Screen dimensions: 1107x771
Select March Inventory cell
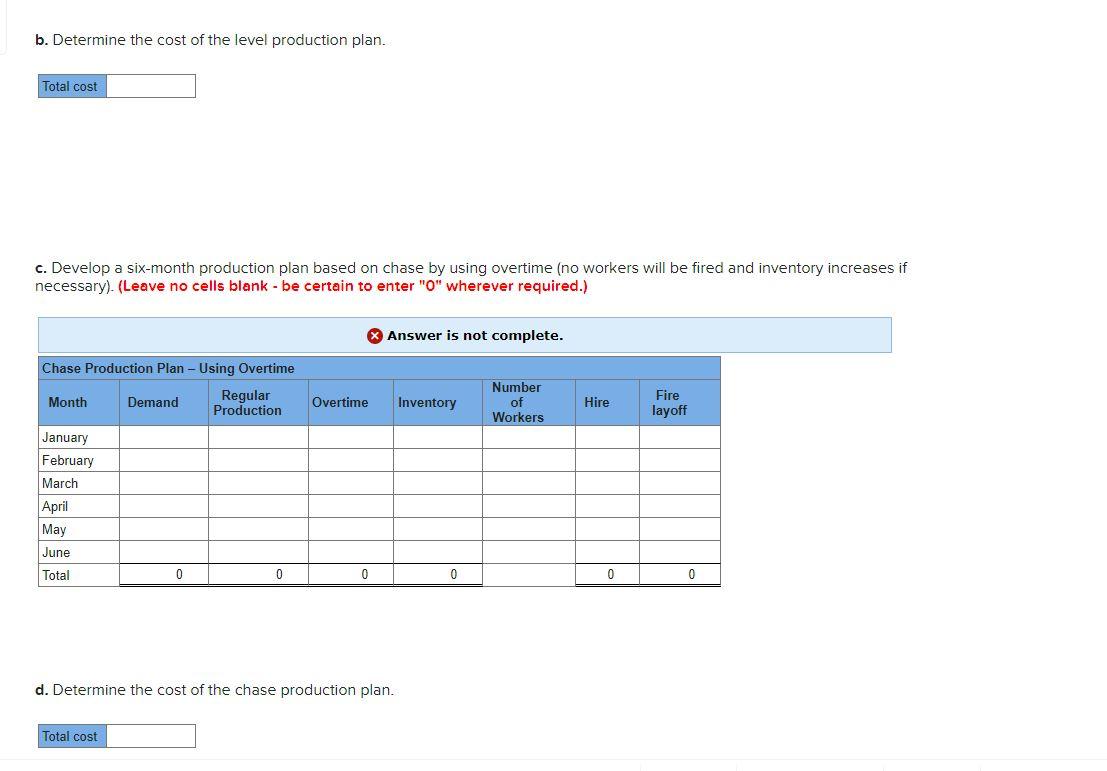pos(438,483)
